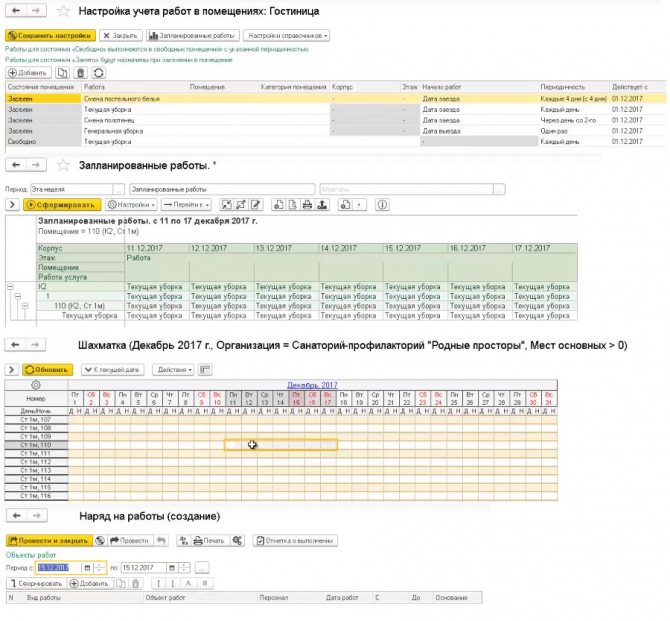The height and width of the screenshot is (621, 670).
Task: Select the Ст 1м, 114 room row header
Action: 36,479
